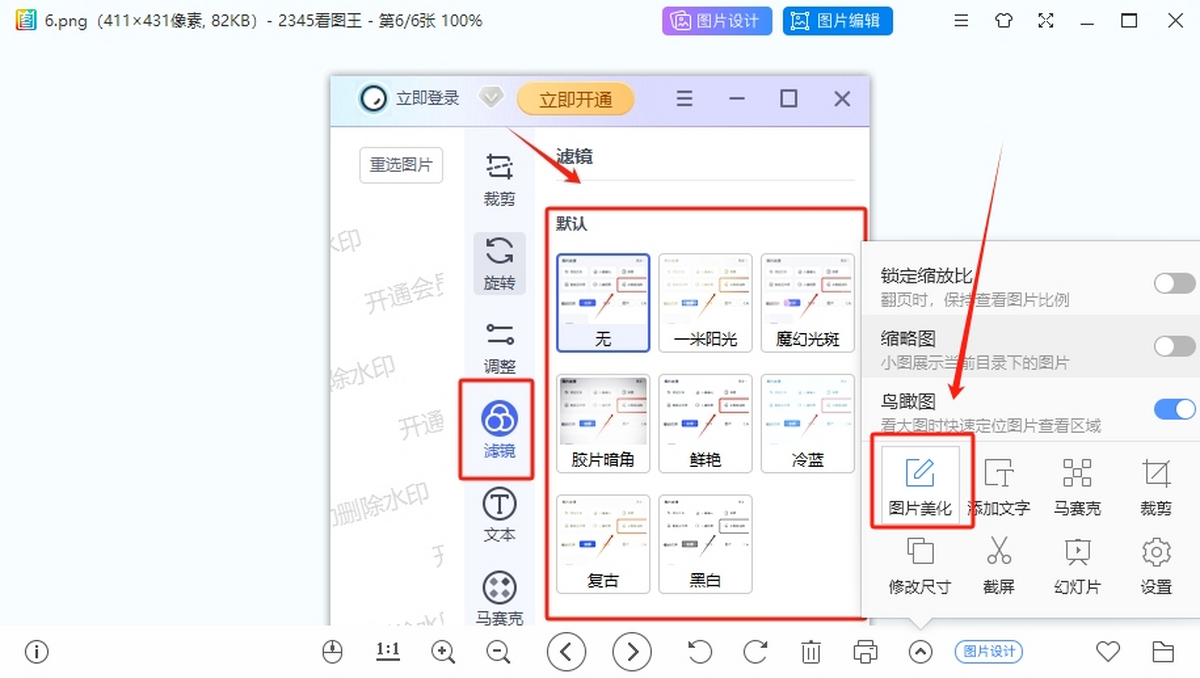Click the skin (shirt) icon in title bar
This screenshot has width=1200, height=678.
[1004, 20]
